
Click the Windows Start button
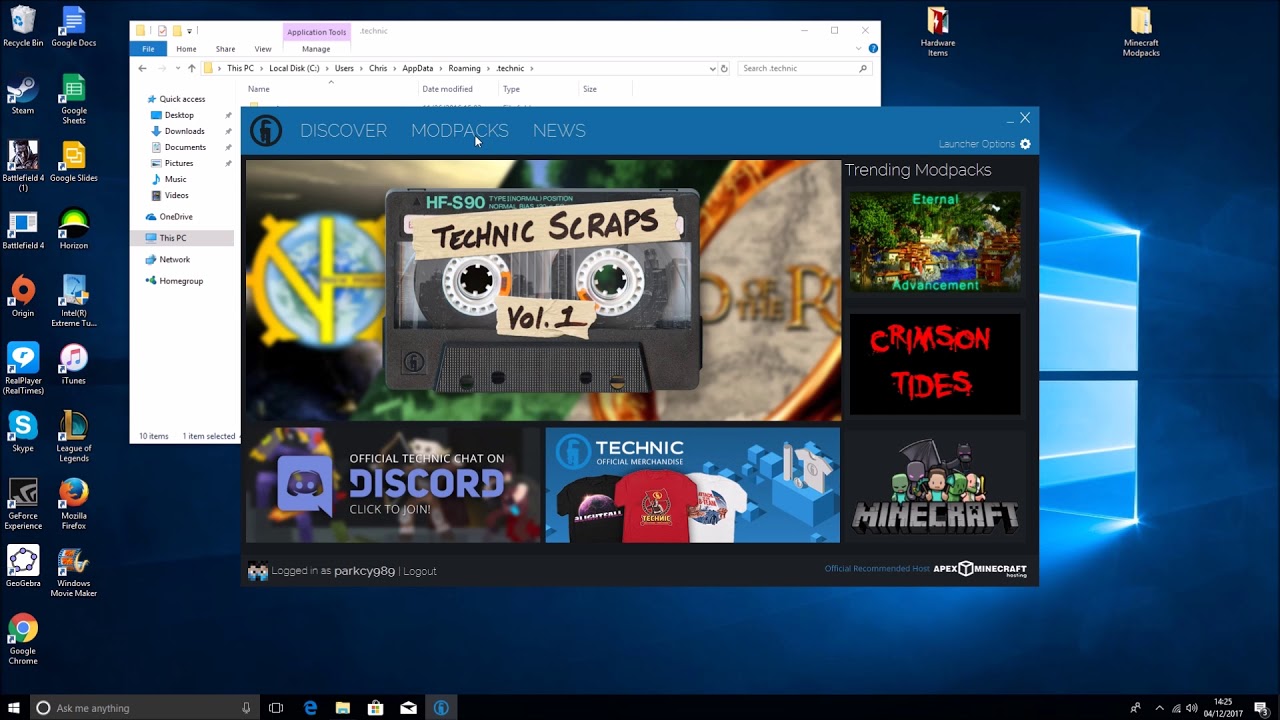coord(14,708)
